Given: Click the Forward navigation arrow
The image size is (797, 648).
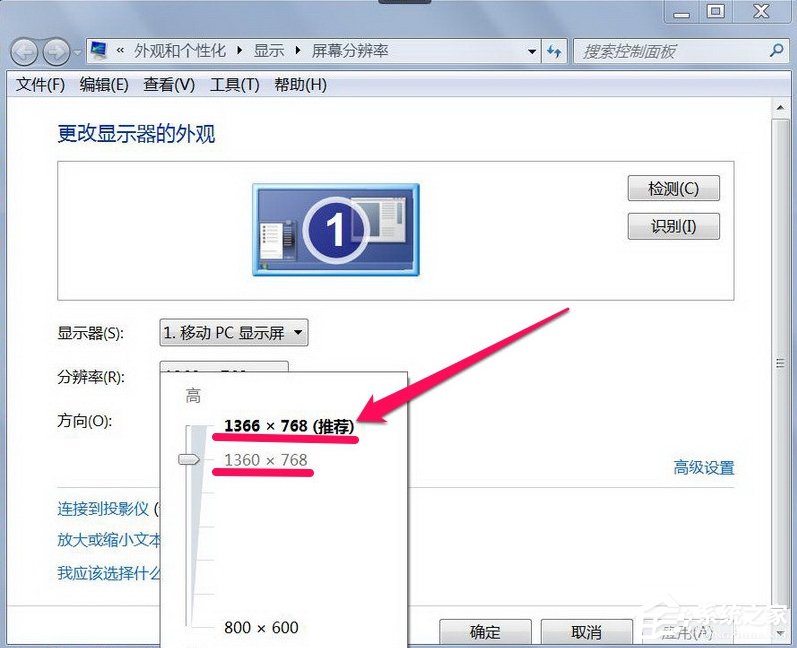Looking at the screenshot, I should click(56, 51).
